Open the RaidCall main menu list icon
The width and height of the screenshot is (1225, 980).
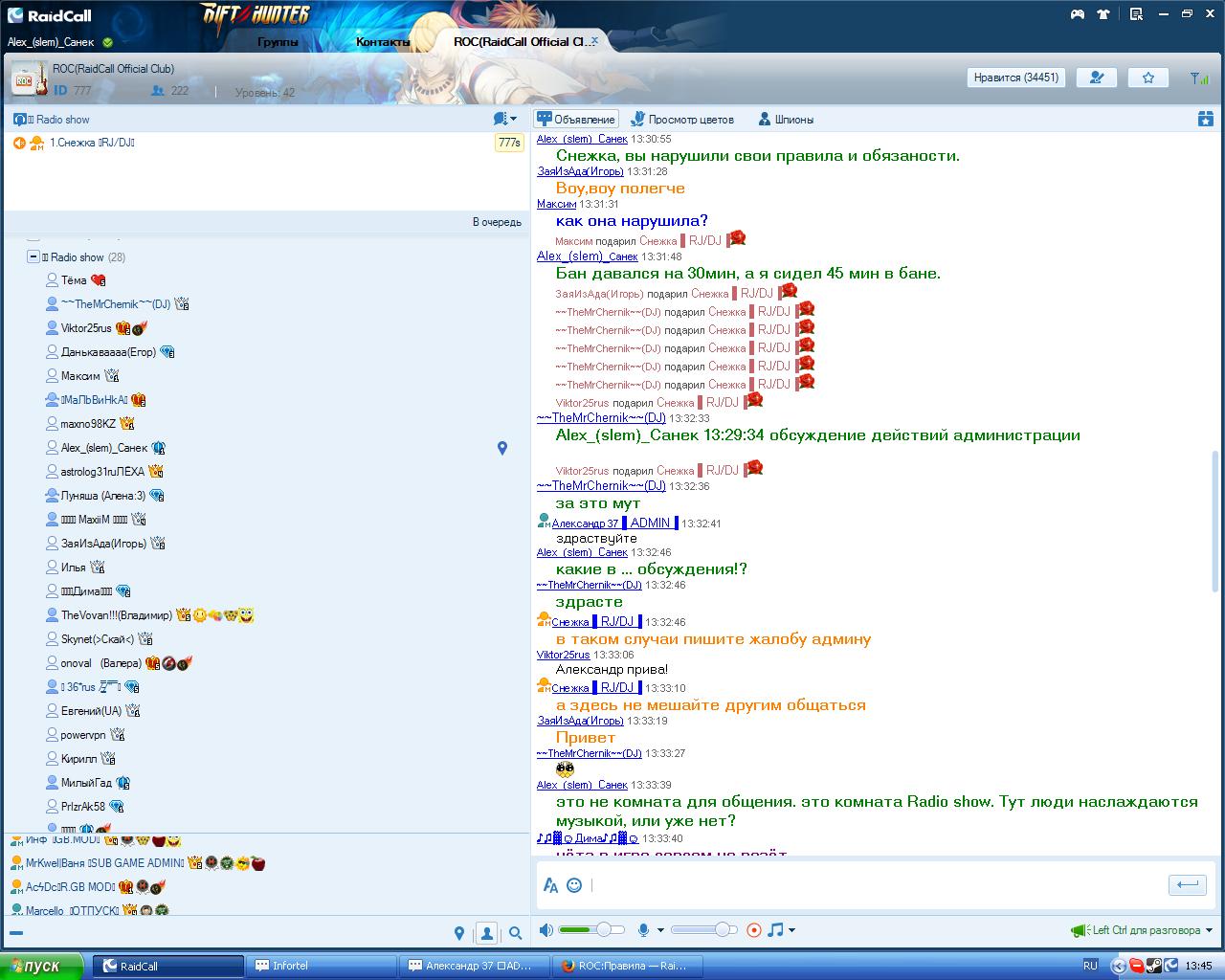(x=1136, y=14)
